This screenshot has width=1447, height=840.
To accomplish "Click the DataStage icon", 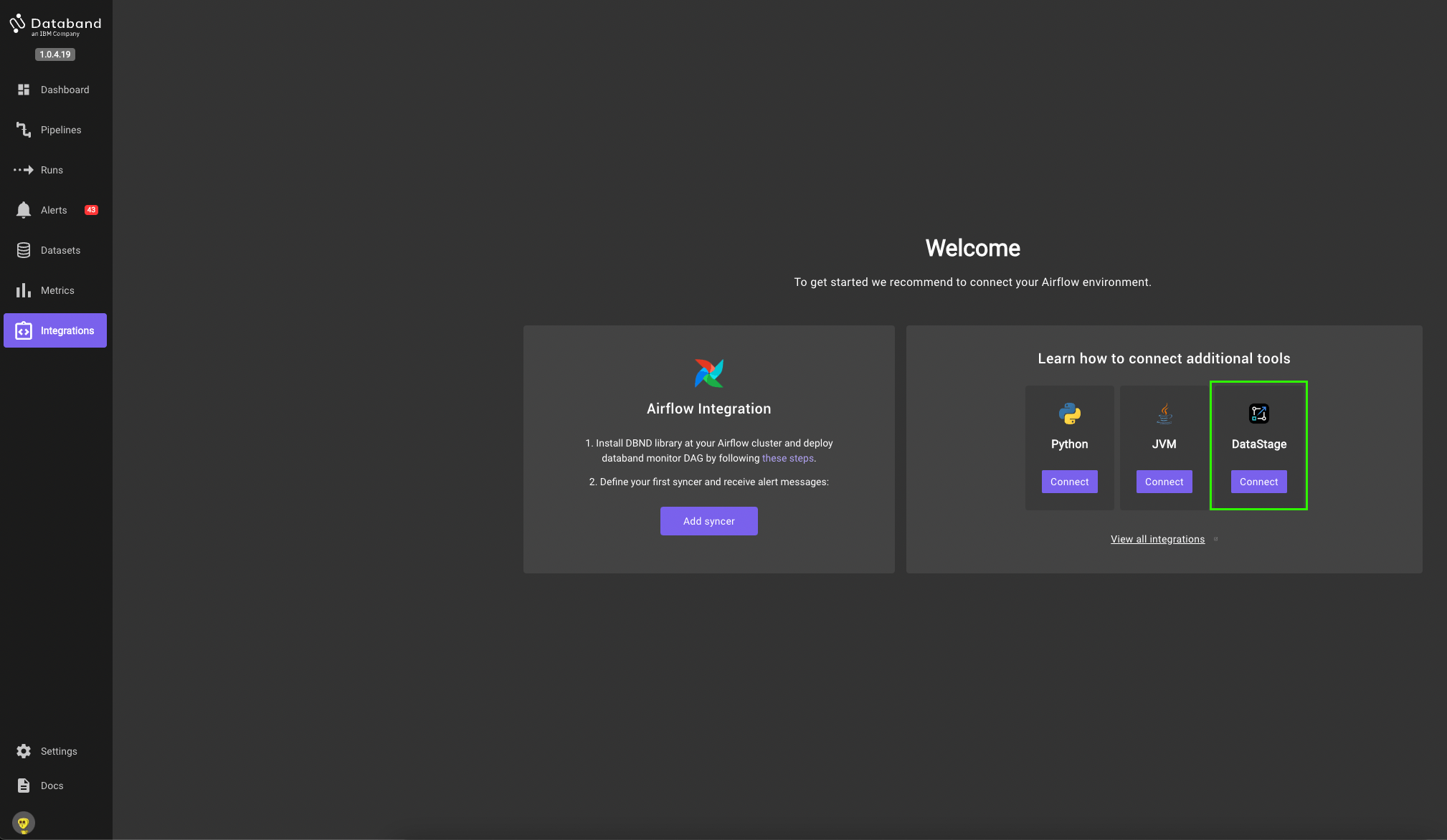I will pyautogui.click(x=1258, y=414).
